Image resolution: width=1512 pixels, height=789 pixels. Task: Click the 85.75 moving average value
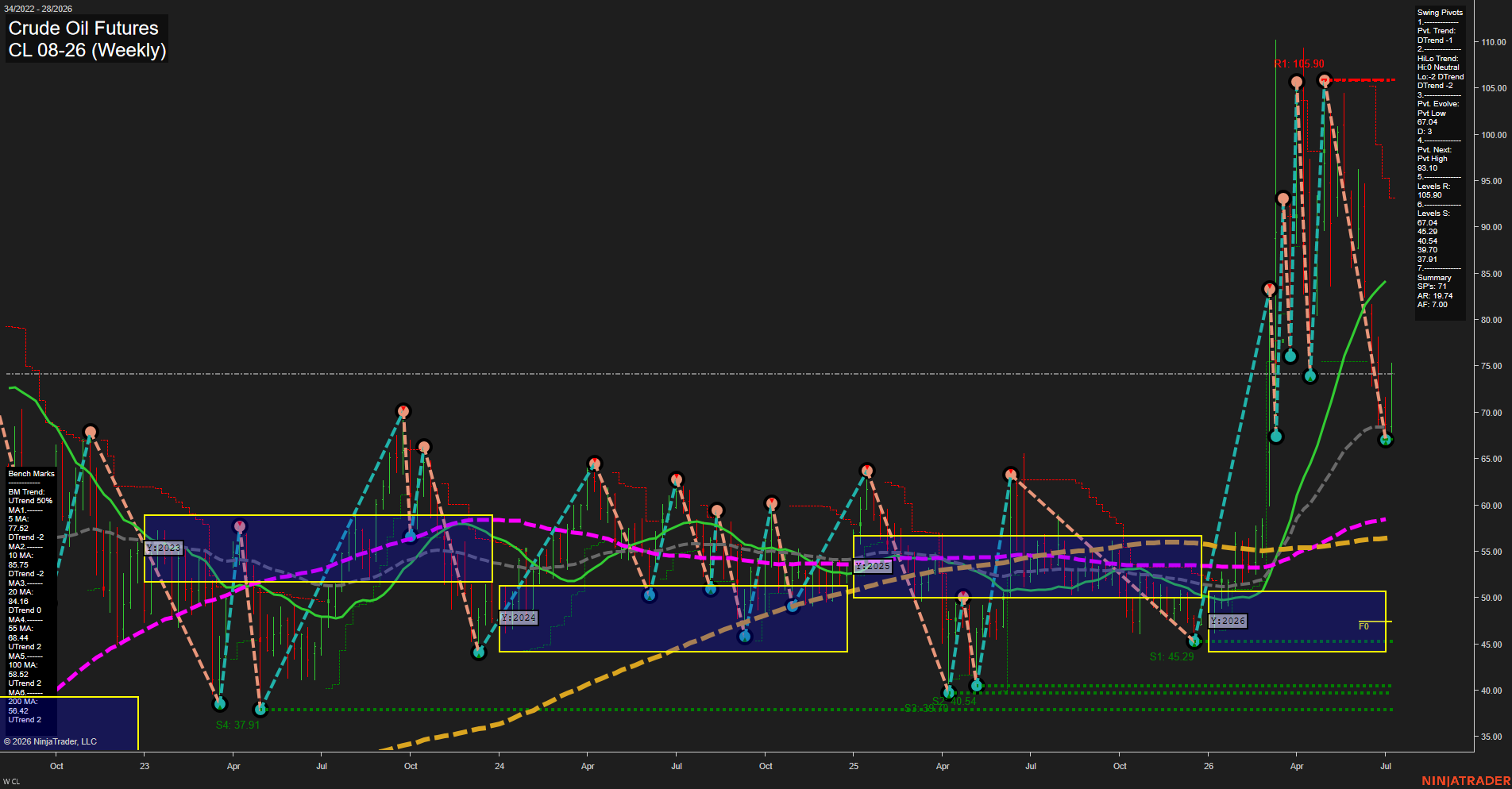[18, 565]
